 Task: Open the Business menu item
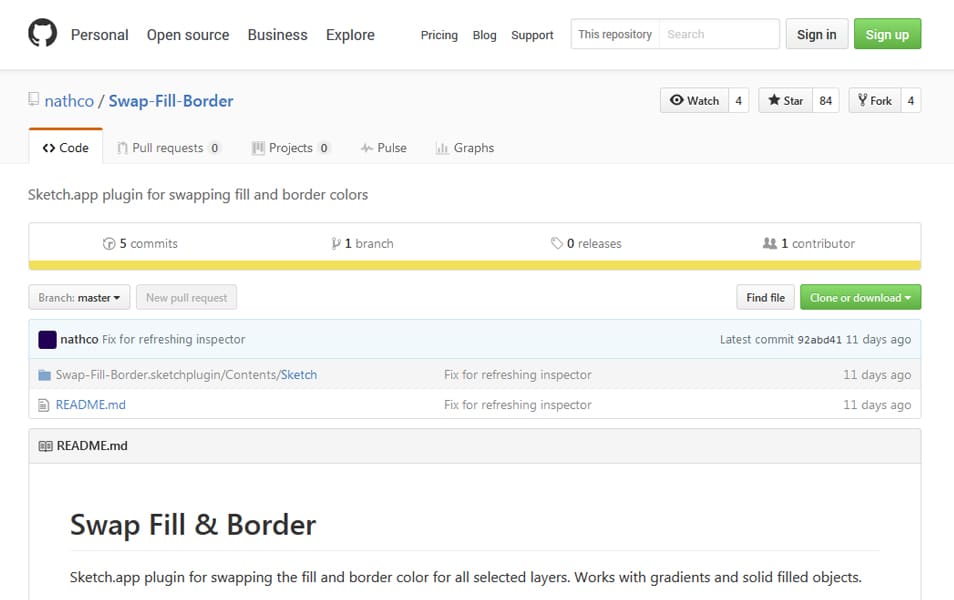point(277,35)
